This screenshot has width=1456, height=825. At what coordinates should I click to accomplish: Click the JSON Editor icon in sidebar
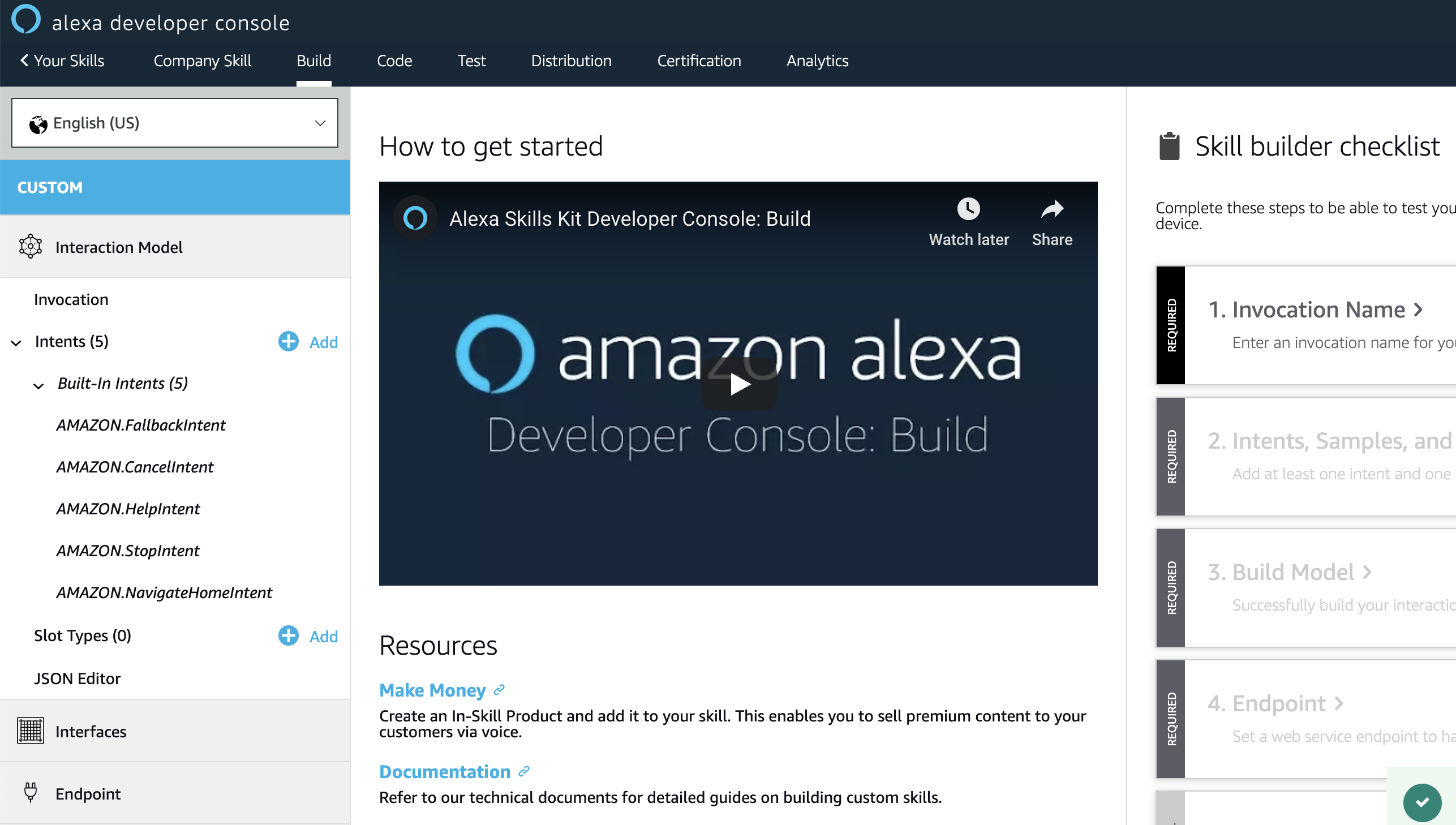77,678
